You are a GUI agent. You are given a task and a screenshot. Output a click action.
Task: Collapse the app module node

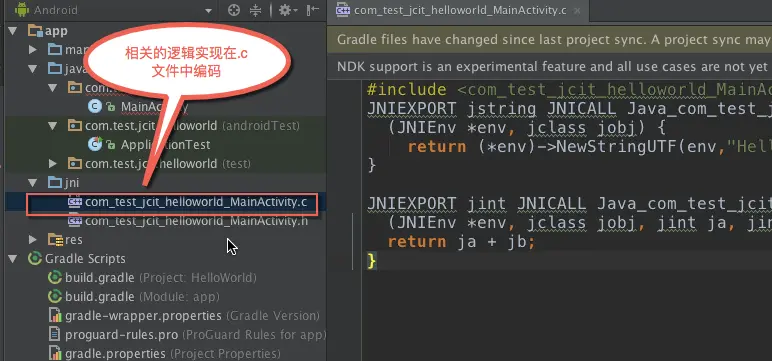[x=13, y=31]
